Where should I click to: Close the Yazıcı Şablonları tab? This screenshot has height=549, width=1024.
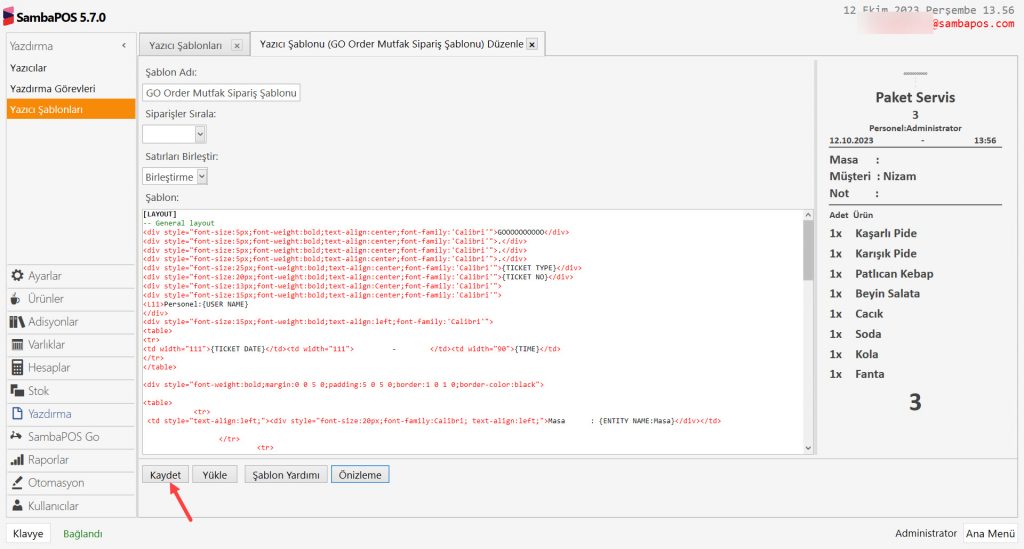click(237, 45)
